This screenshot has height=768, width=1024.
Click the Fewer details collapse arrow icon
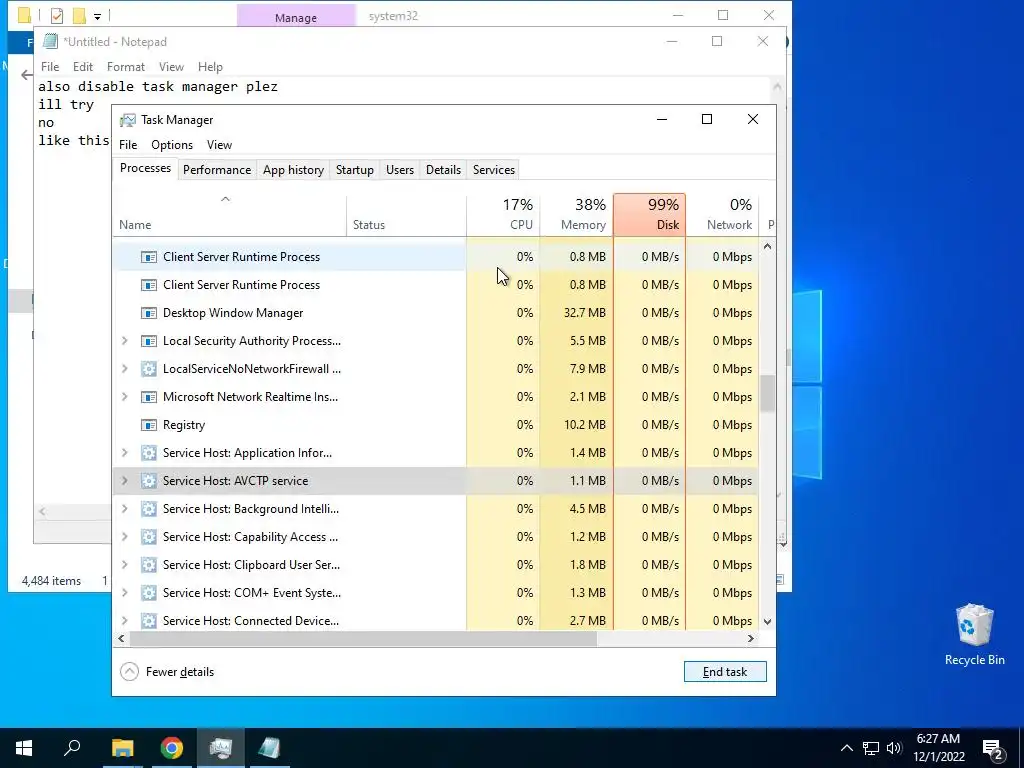click(x=129, y=672)
